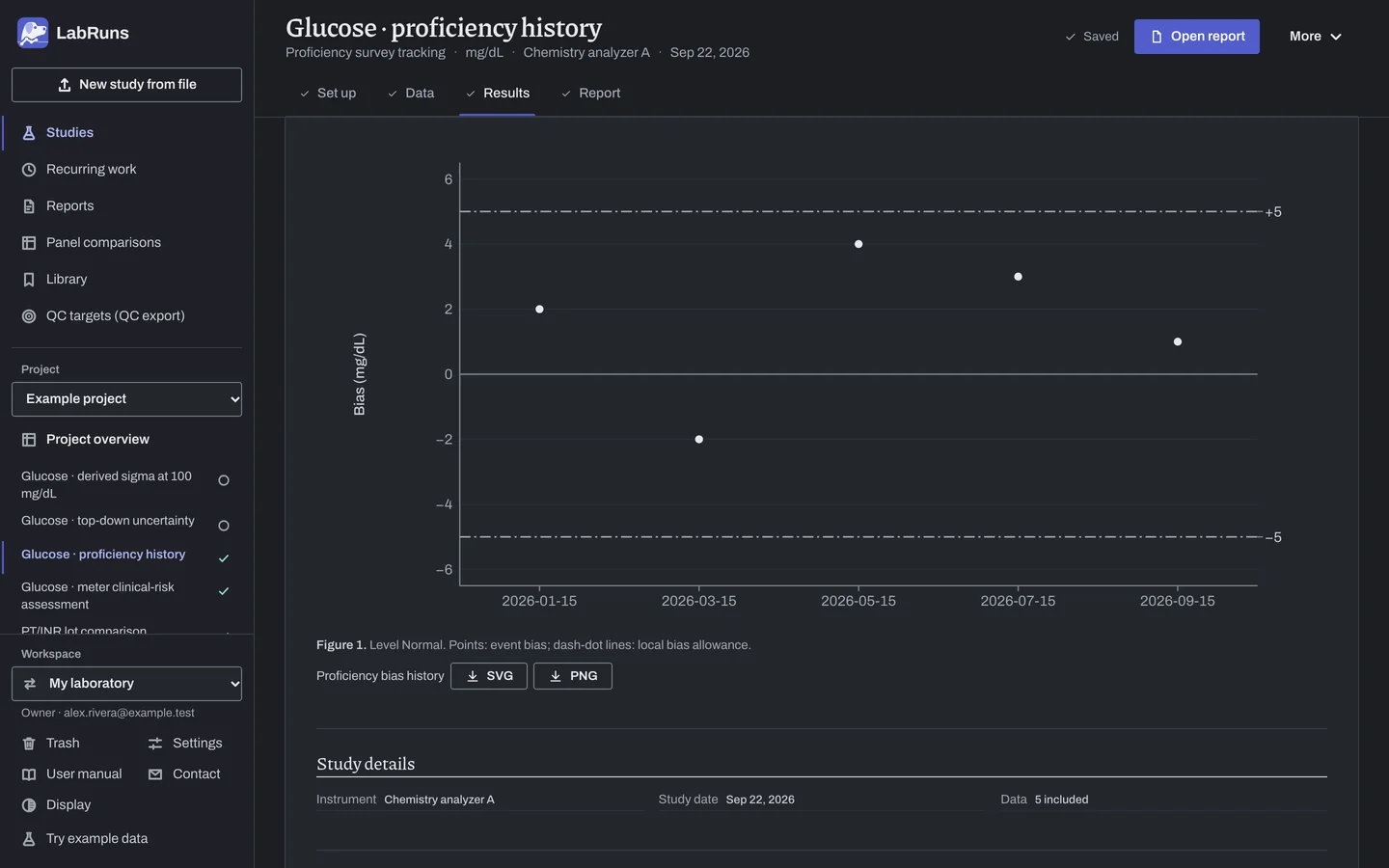Click the data point at 2026-07-15
The width and height of the screenshot is (1389, 868).
(x=1019, y=277)
